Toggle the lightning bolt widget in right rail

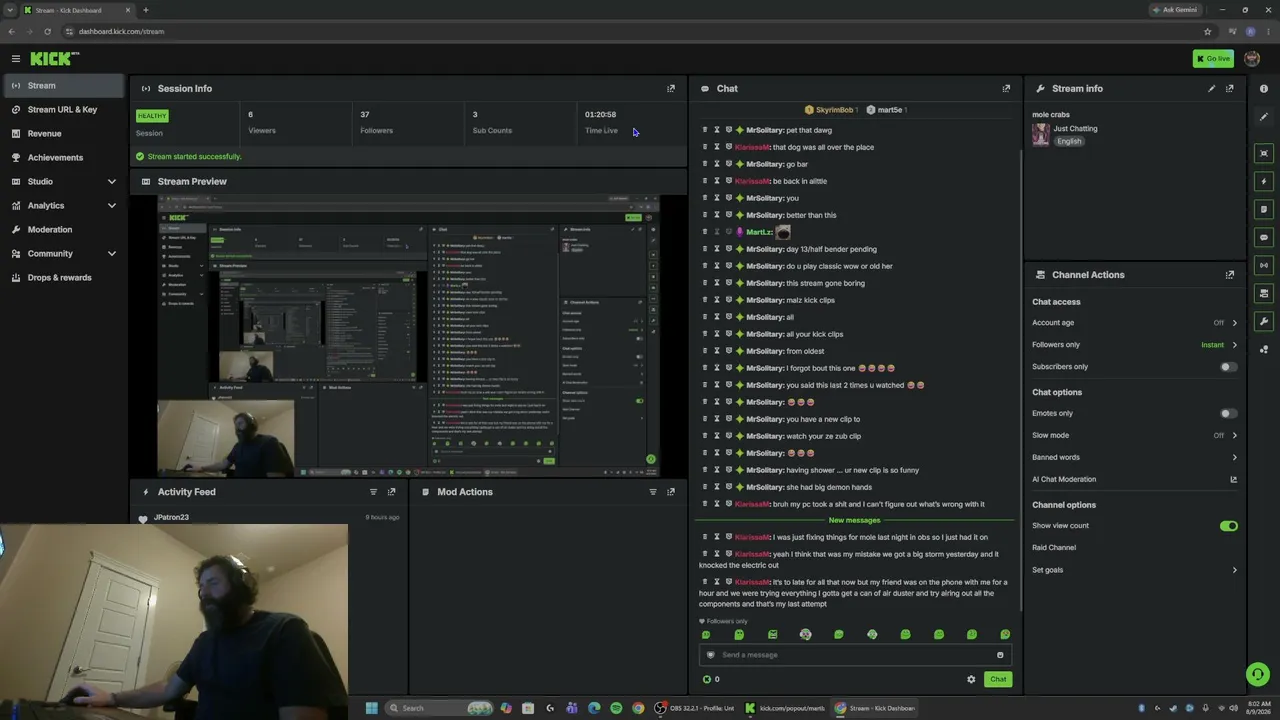(1264, 181)
